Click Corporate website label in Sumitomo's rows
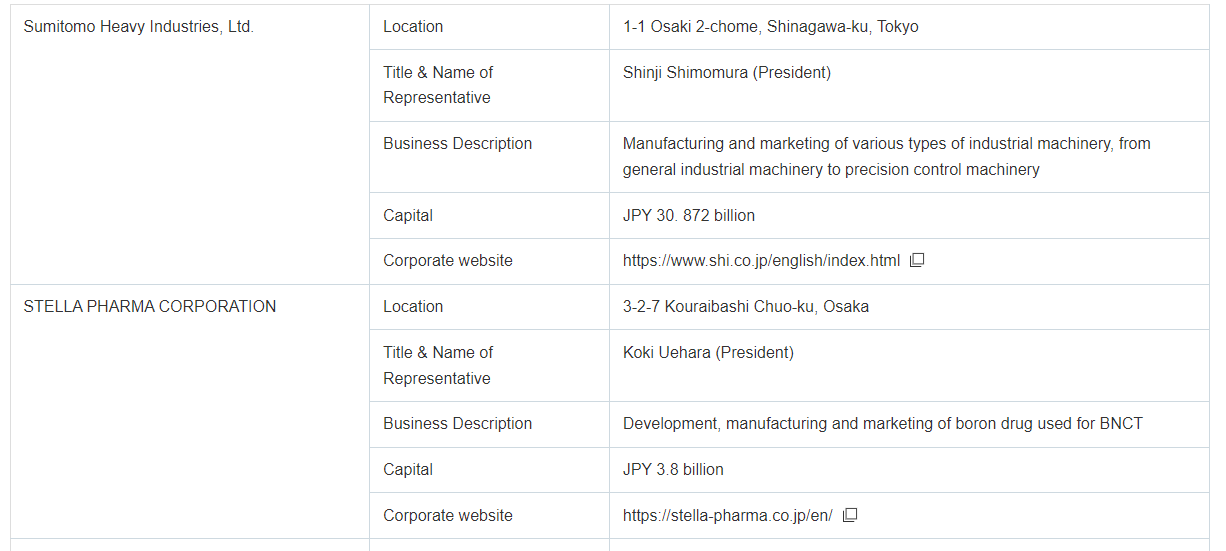This screenshot has width=1226, height=551. click(448, 261)
